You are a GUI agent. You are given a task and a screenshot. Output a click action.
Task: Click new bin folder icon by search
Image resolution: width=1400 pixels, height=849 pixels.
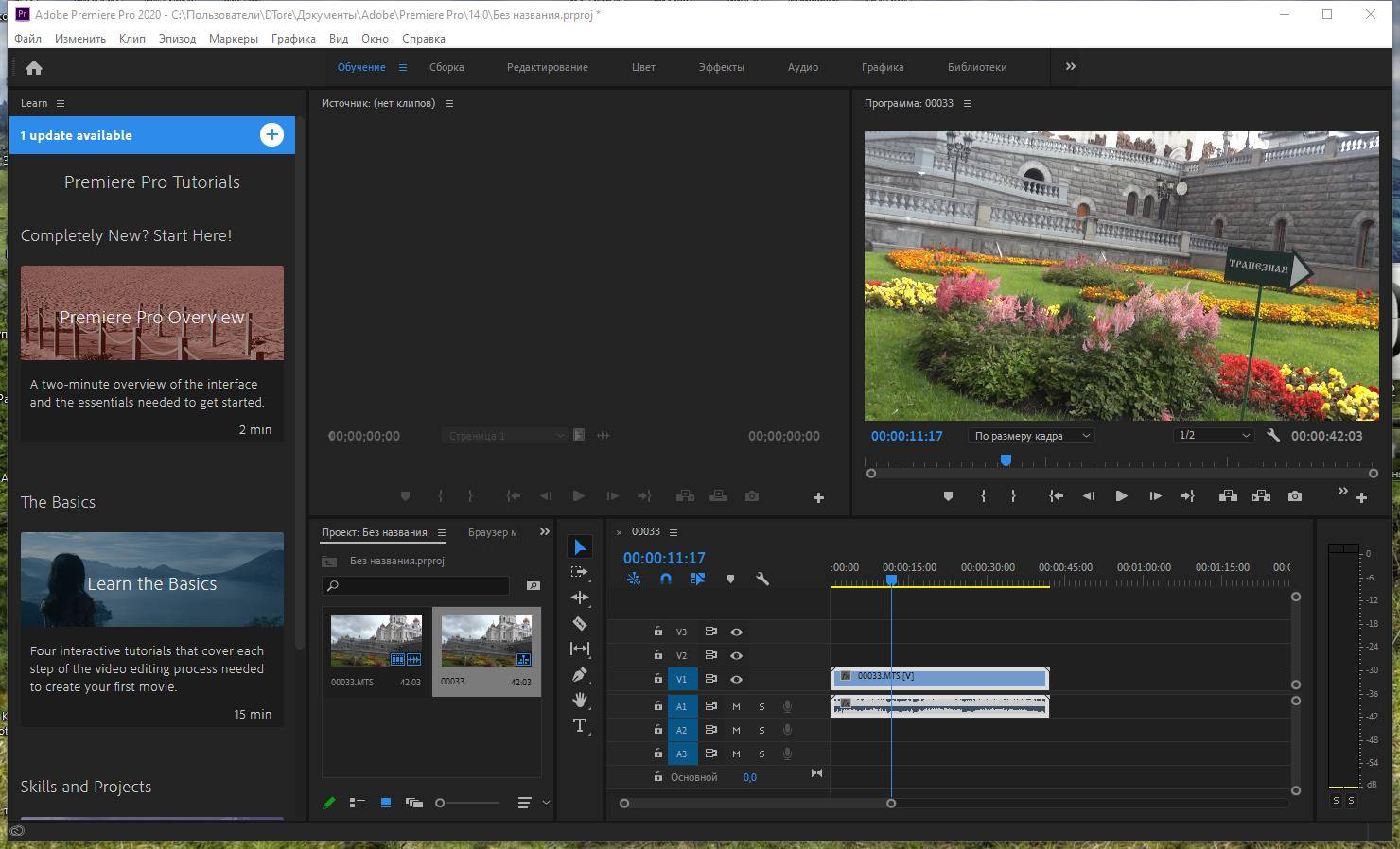(534, 585)
